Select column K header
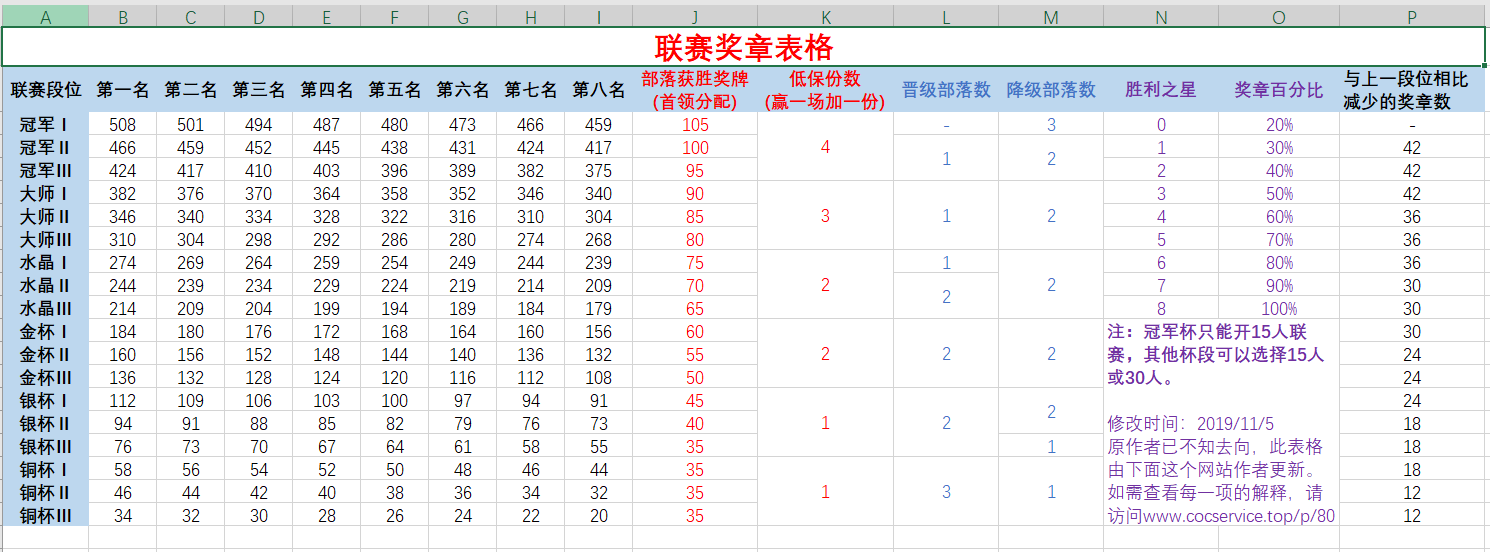1490x552 pixels. (825, 16)
